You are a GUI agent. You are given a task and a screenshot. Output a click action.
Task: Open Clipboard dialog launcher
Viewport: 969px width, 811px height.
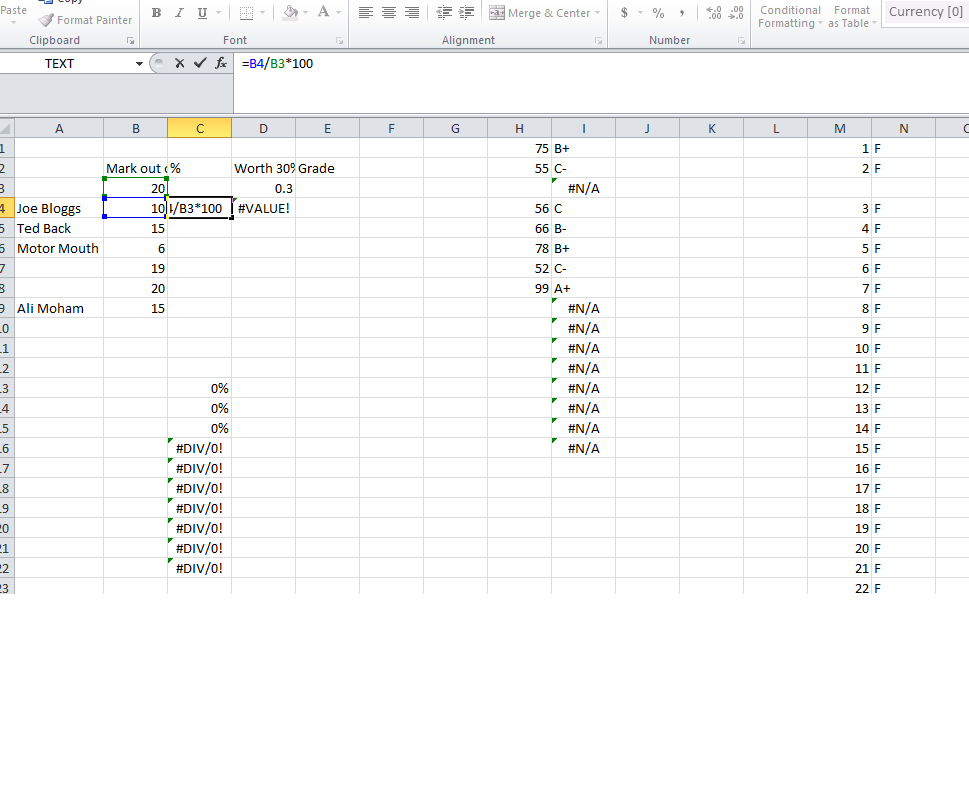(x=130, y=40)
